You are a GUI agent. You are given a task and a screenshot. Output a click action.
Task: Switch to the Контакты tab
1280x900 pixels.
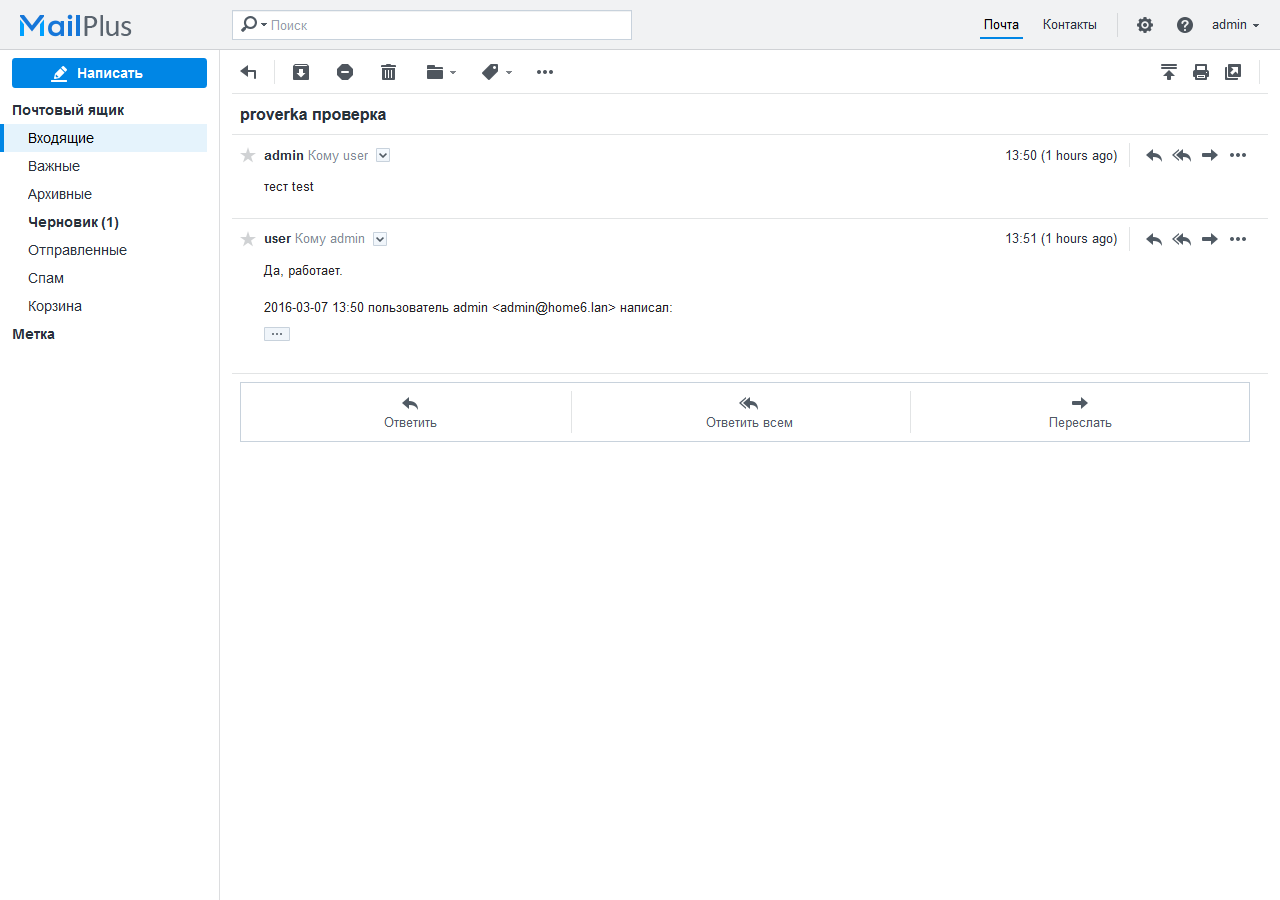coord(1070,25)
